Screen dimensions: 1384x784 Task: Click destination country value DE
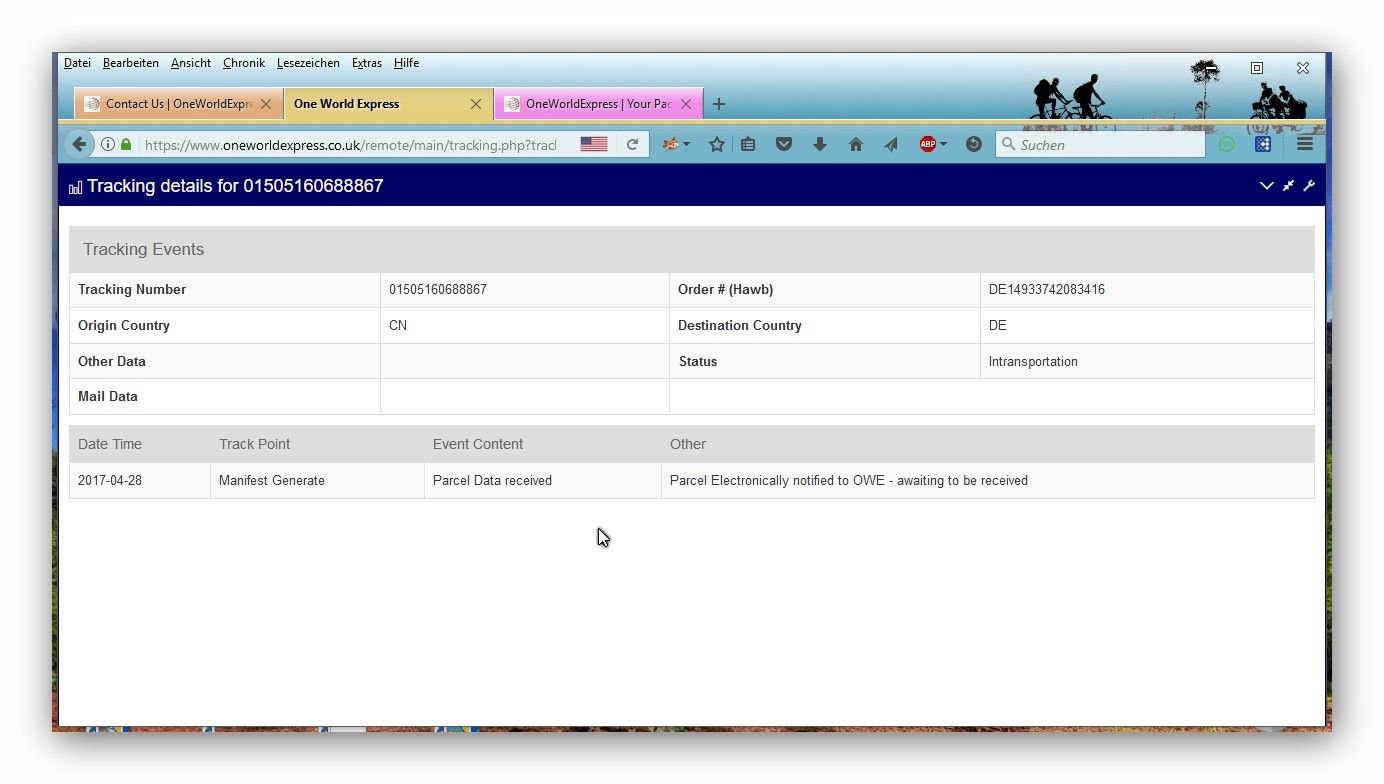click(997, 326)
